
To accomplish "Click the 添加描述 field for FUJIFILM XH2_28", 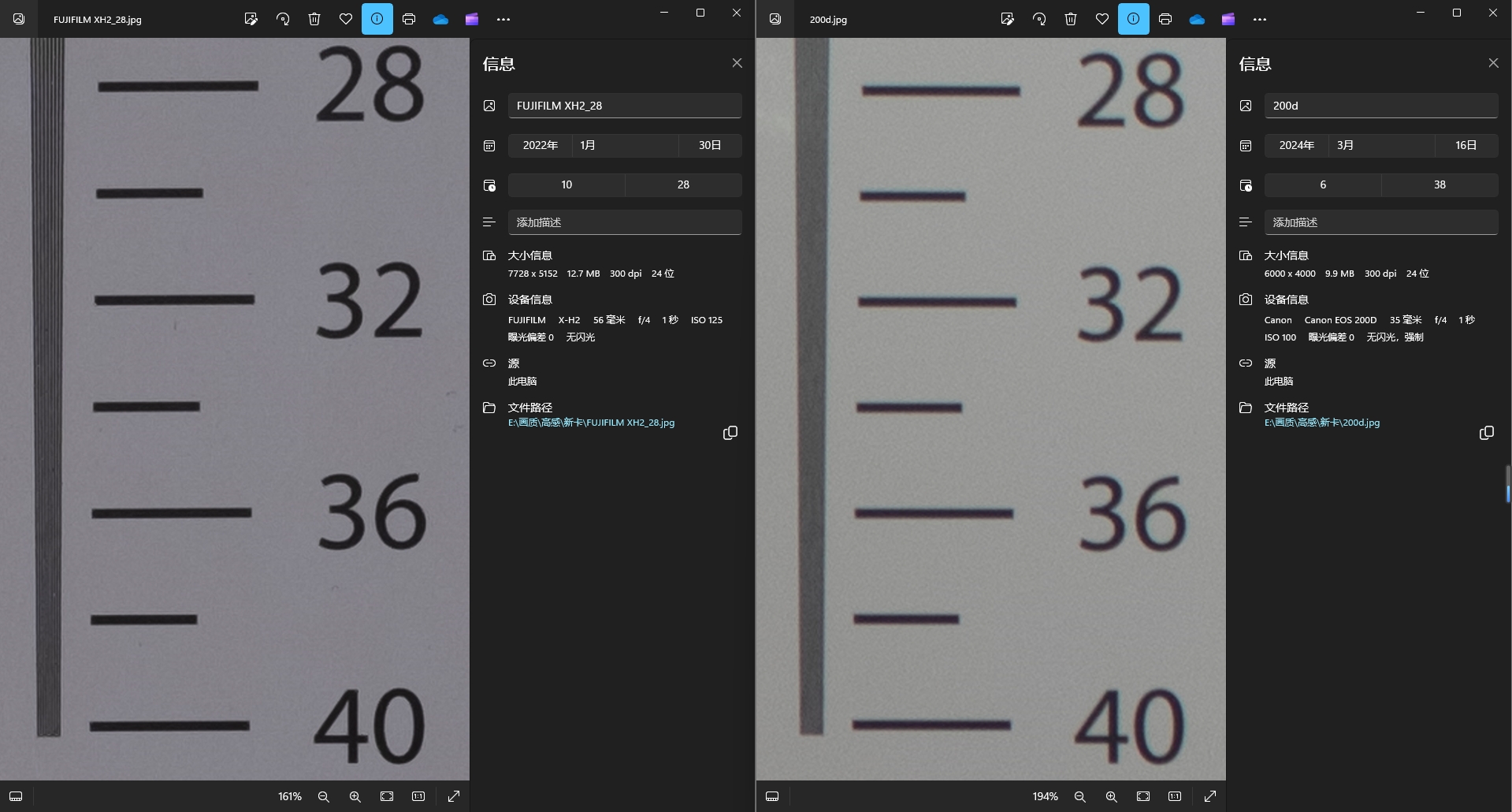I will [x=624, y=222].
